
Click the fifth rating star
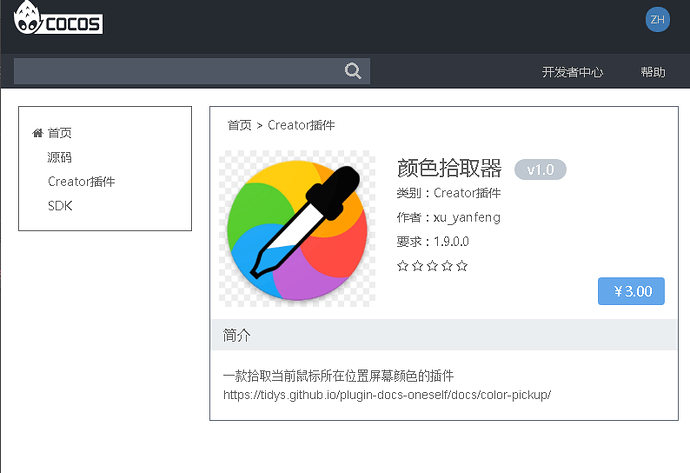pyautogui.click(x=462, y=266)
